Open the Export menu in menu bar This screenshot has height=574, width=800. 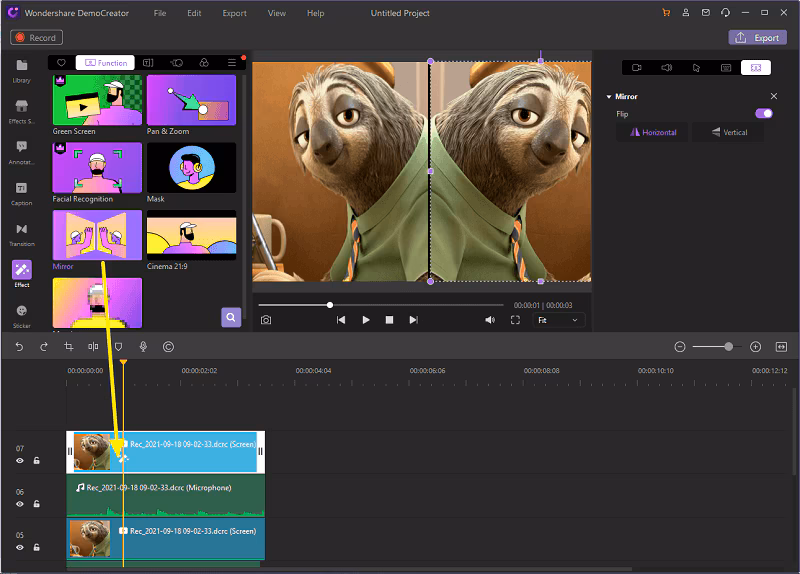click(x=234, y=13)
